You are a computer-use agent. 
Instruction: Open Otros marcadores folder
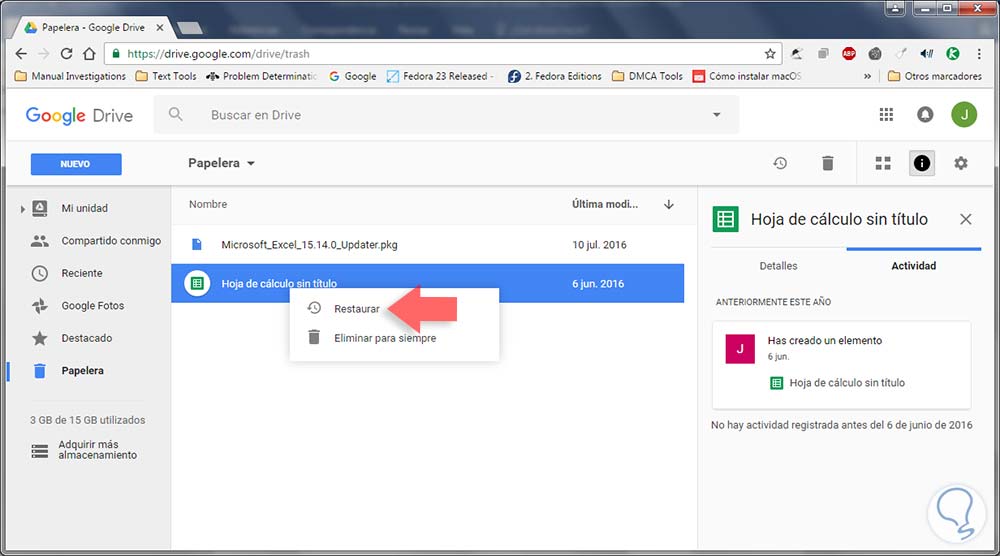(935, 76)
